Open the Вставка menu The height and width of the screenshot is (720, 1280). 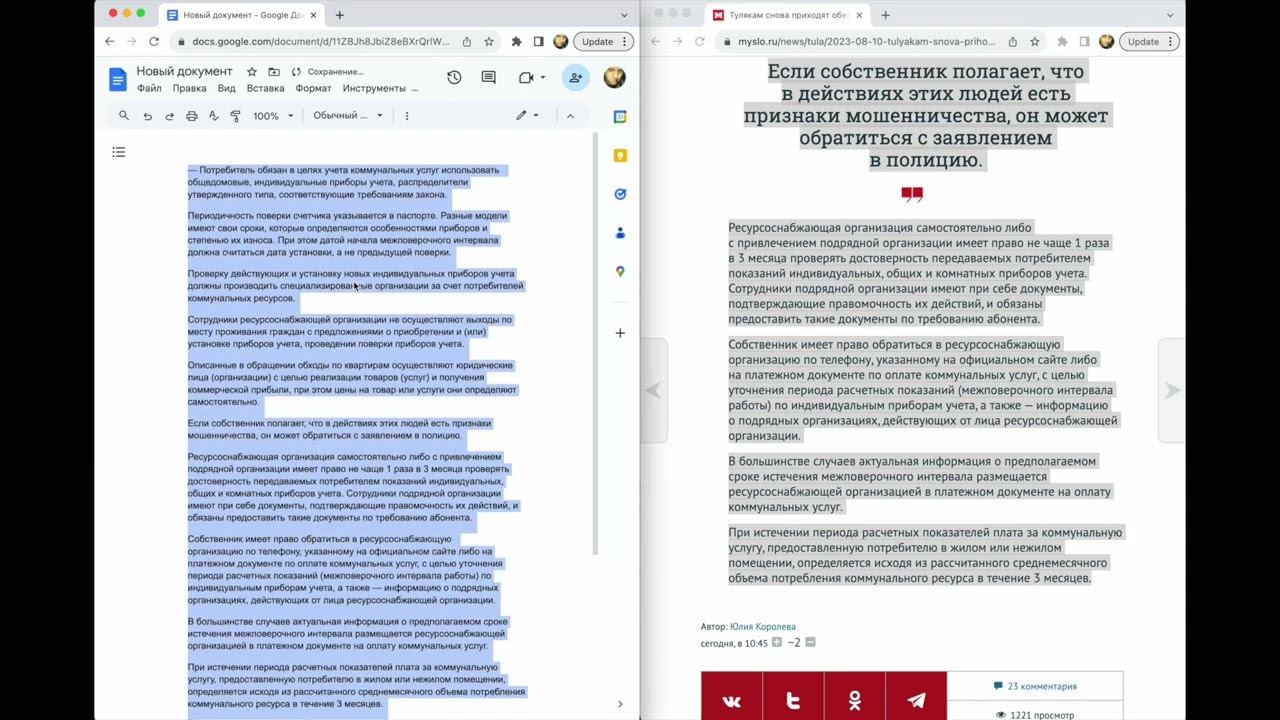click(x=265, y=88)
